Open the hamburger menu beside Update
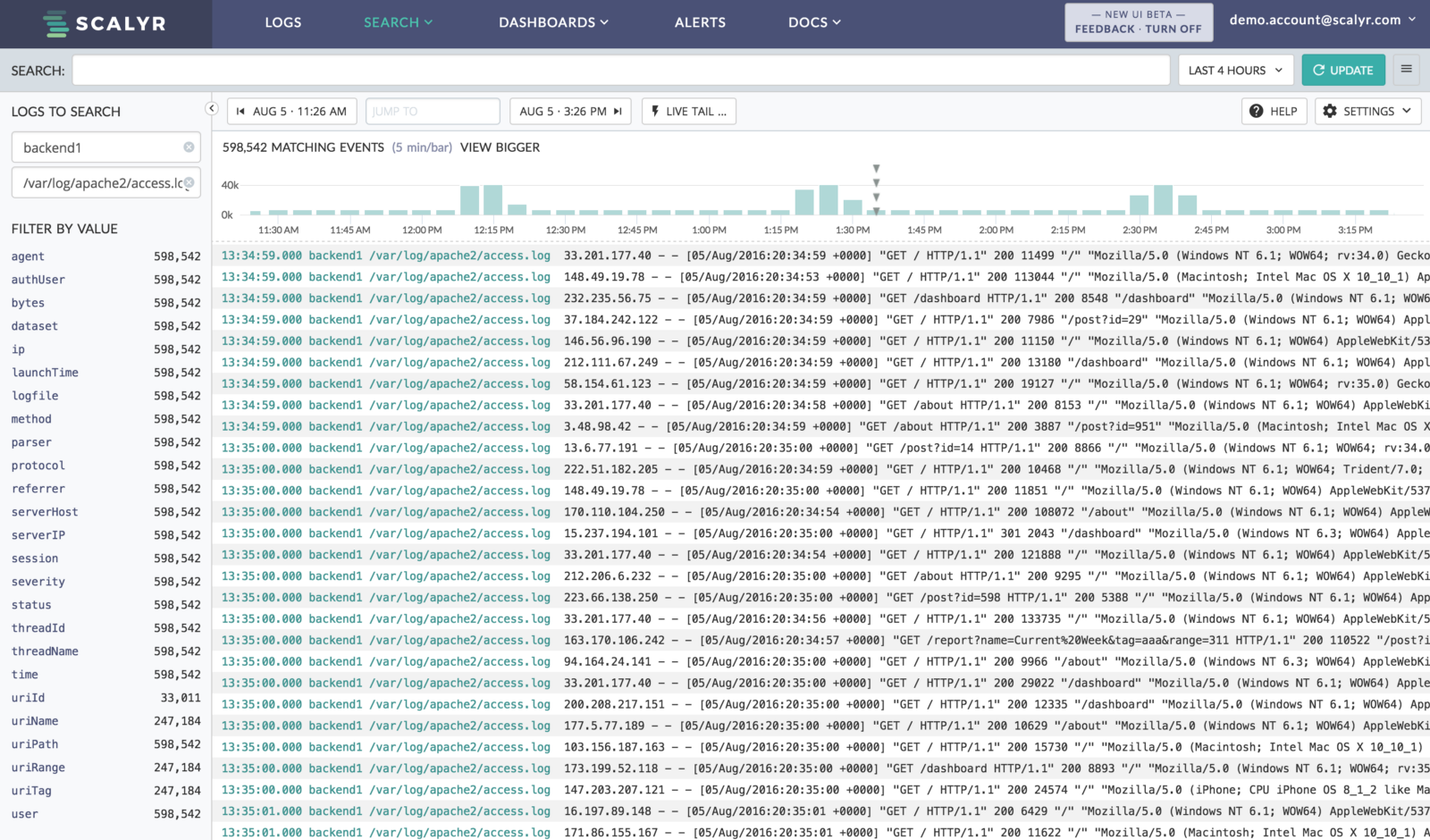 coord(1406,70)
